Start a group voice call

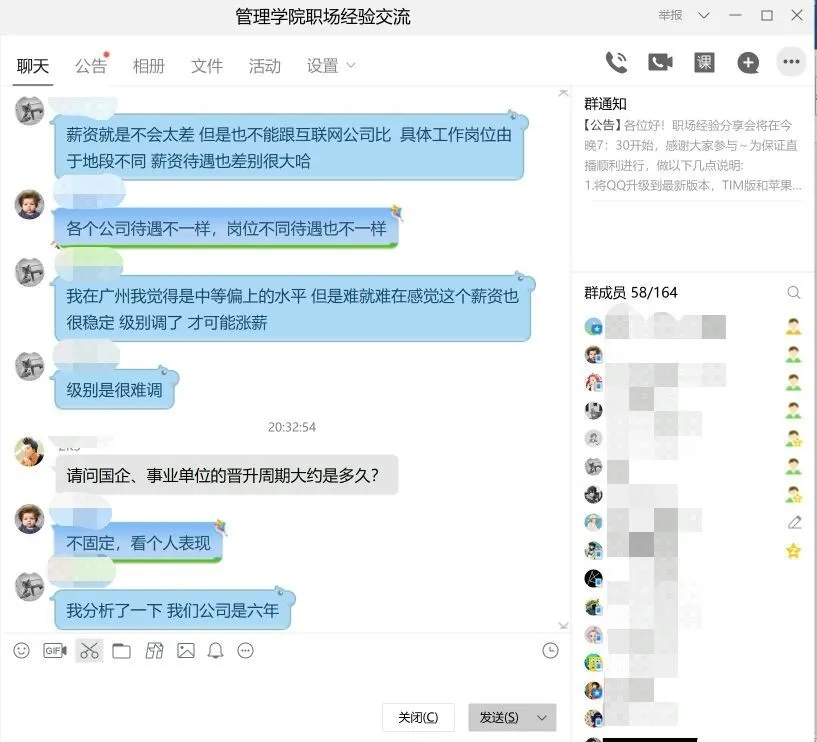click(616, 62)
